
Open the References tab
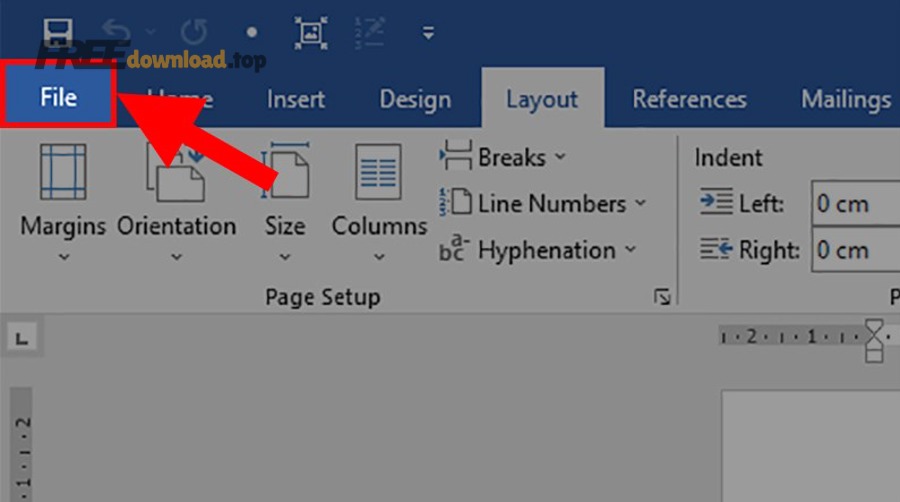pos(689,99)
